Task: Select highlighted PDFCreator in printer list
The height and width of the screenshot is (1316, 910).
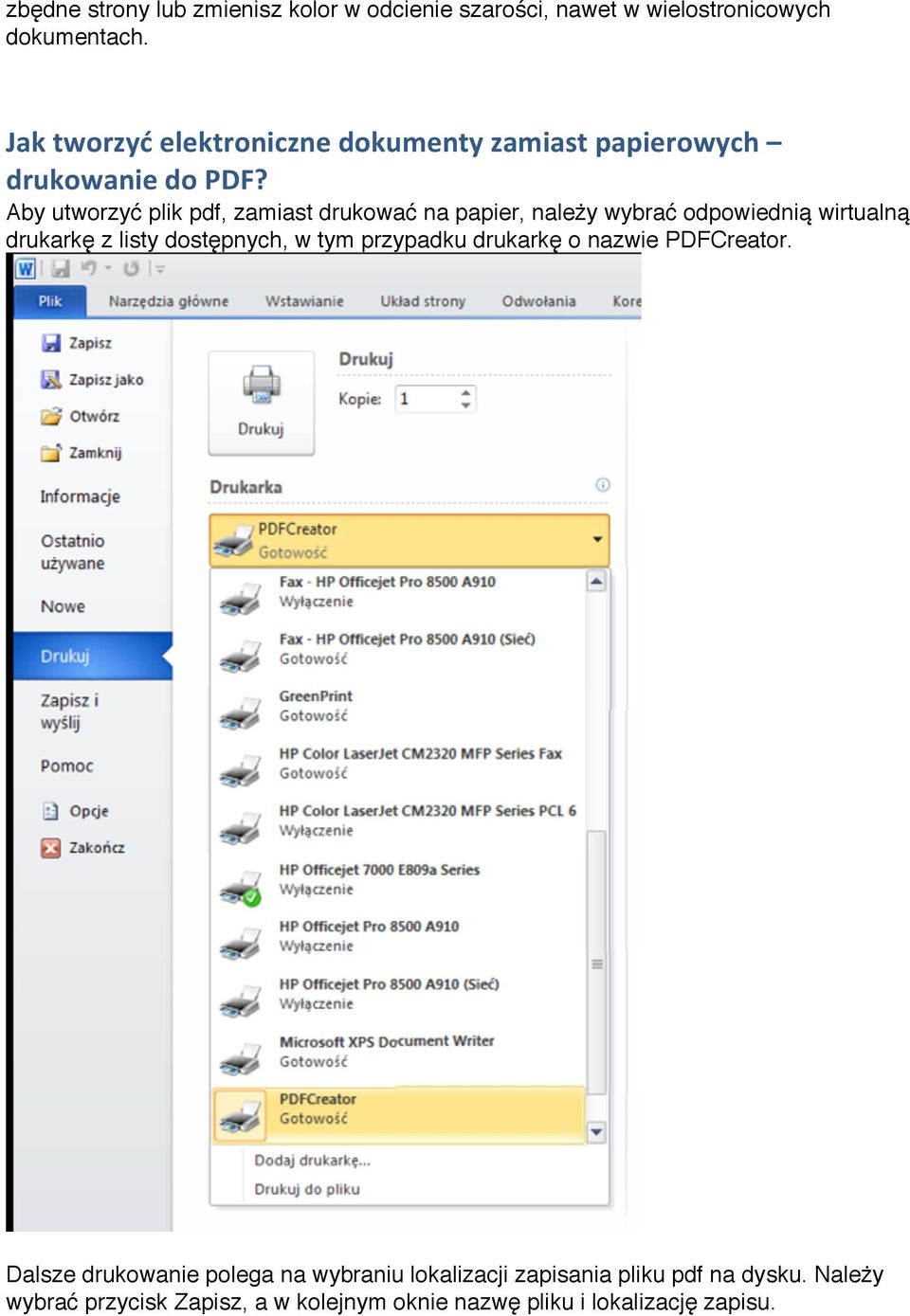Action: pyautogui.click(x=398, y=1113)
